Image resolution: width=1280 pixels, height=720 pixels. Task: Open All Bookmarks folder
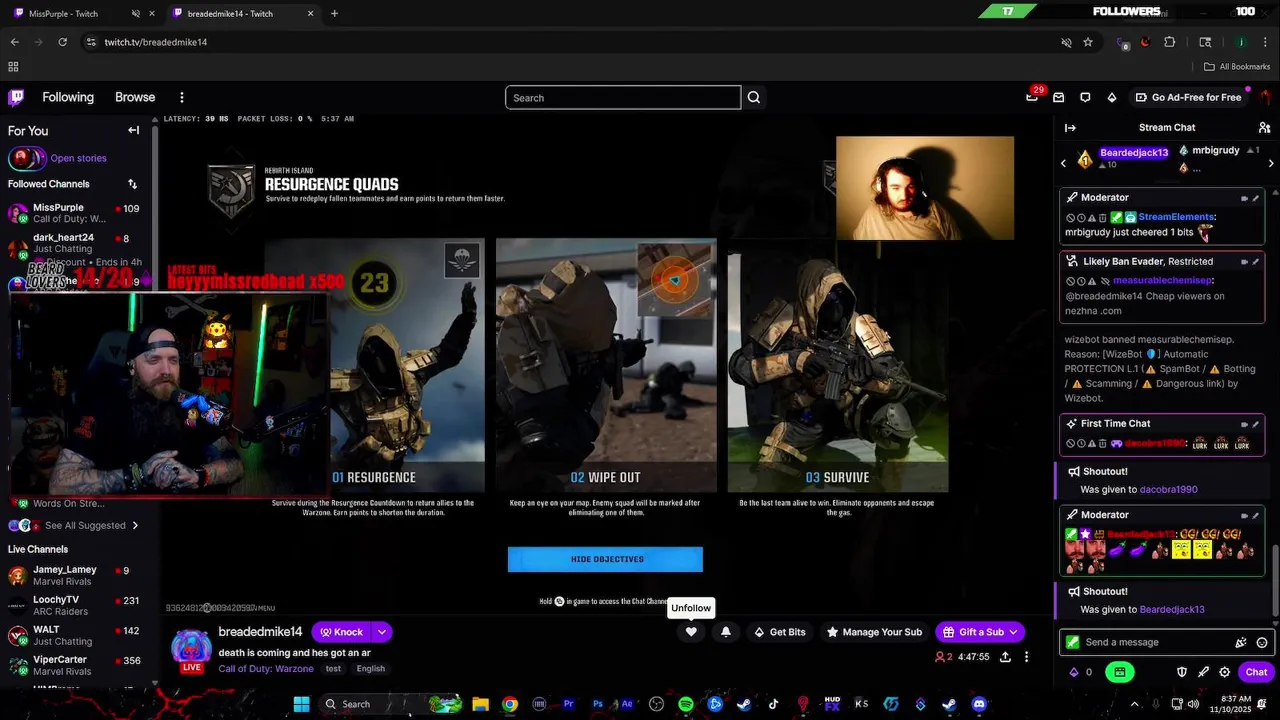[x=1237, y=67]
